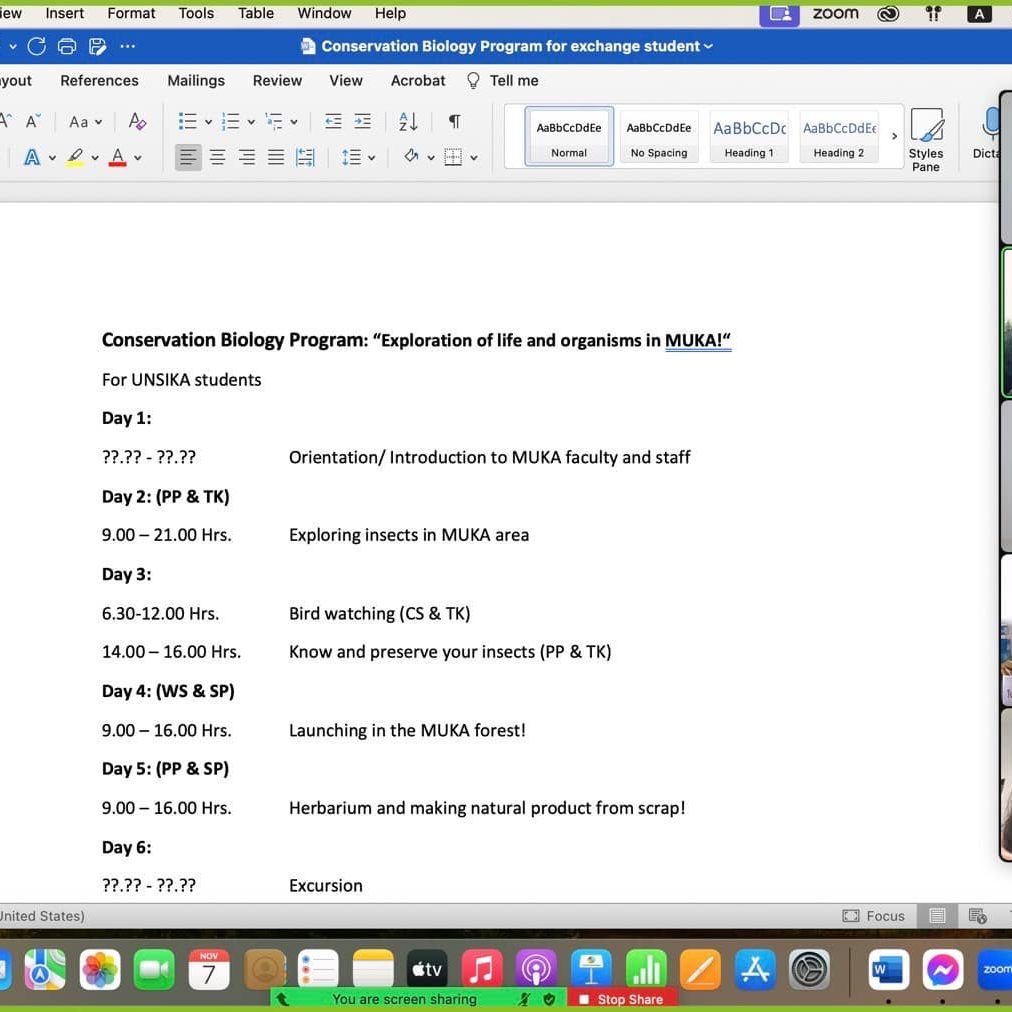Click the Sort A to Z icon

[x=408, y=122]
